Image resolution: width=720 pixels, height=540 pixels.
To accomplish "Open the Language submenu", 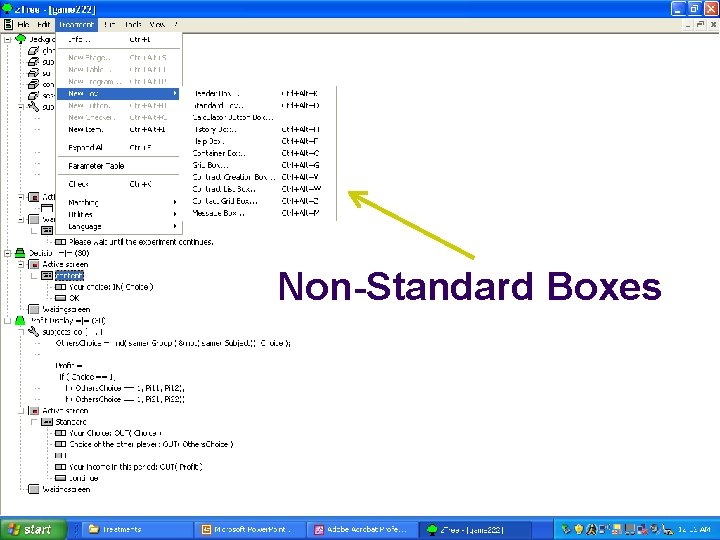I will click(x=119, y=226).
